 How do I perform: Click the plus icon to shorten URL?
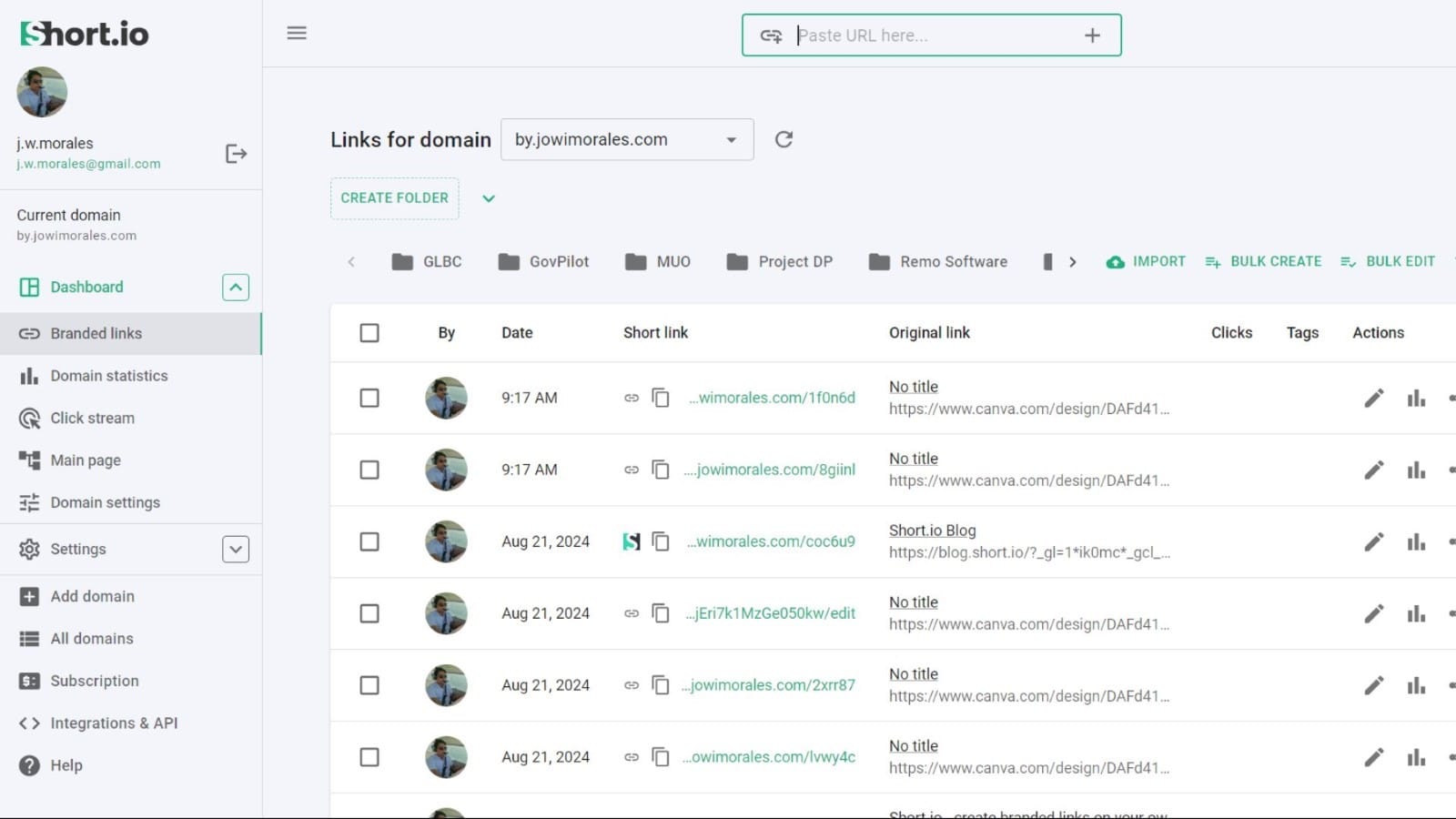[x=1092, y=35]
